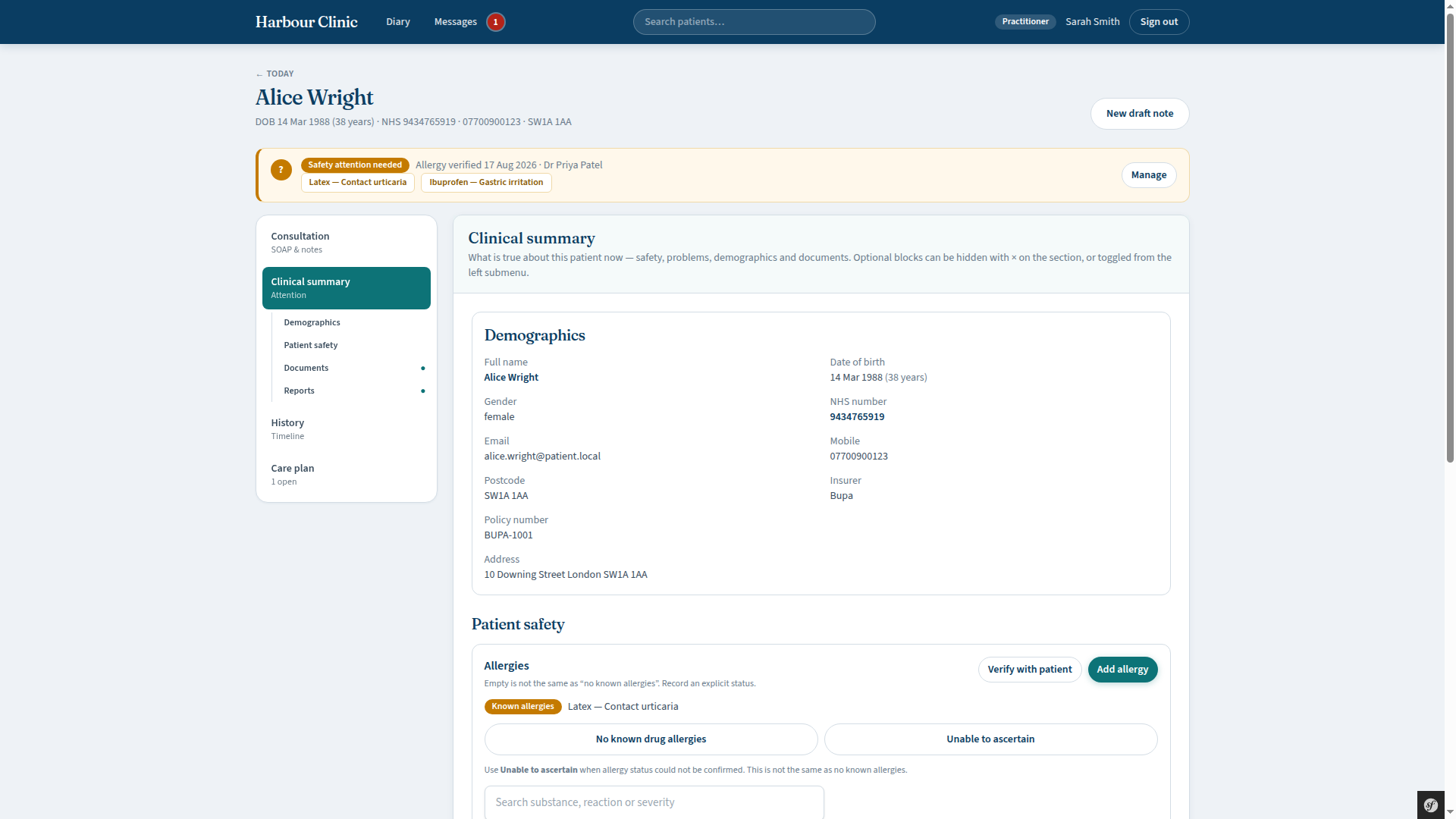Click the Manage allergies button
The image size is (1456, 819).
[x=1148, y=175]
